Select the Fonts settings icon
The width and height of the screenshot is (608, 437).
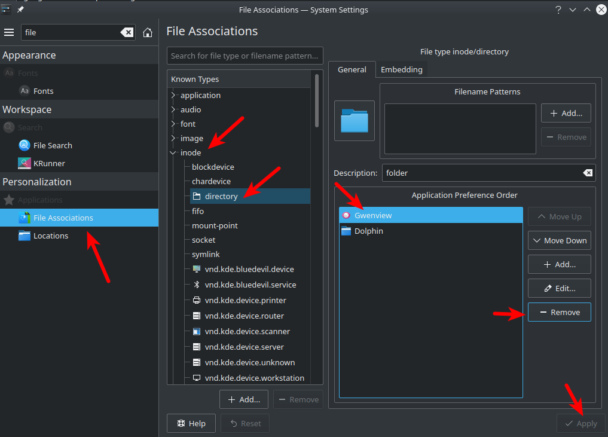pyautogui.click(x=24, y=91)
